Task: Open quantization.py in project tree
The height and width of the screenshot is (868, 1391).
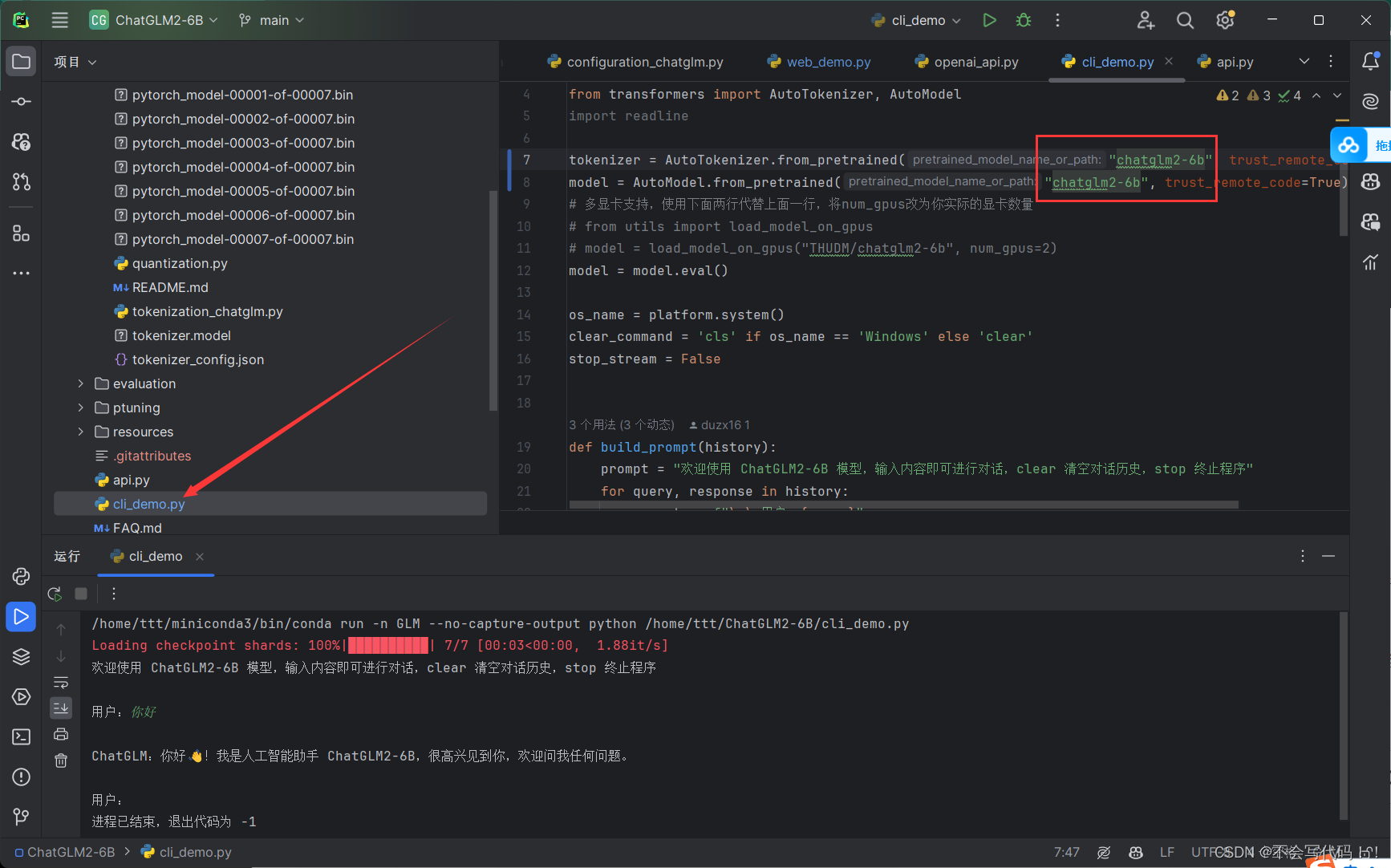Action: 180,263
